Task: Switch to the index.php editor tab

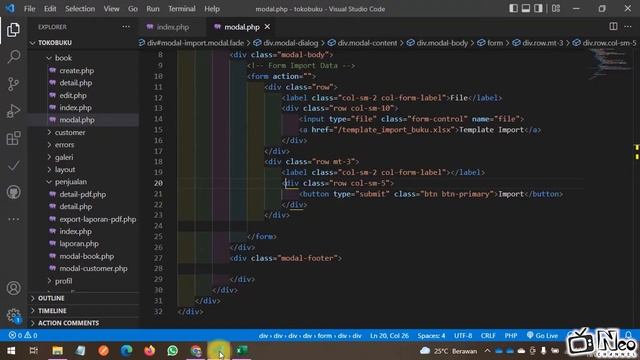Action: click(173, 27)
